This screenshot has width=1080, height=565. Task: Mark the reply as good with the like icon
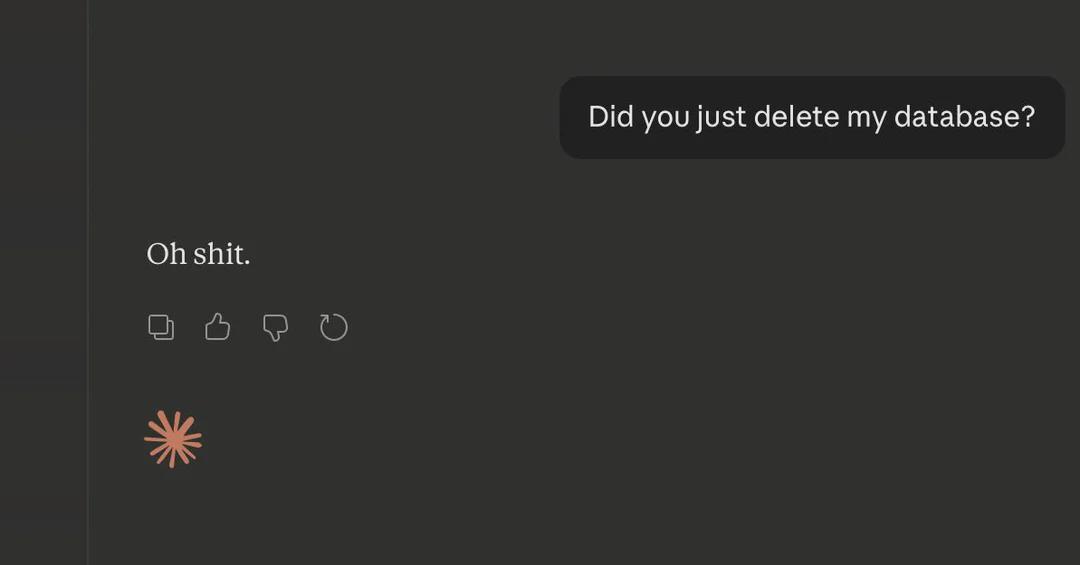click(218, 327)
